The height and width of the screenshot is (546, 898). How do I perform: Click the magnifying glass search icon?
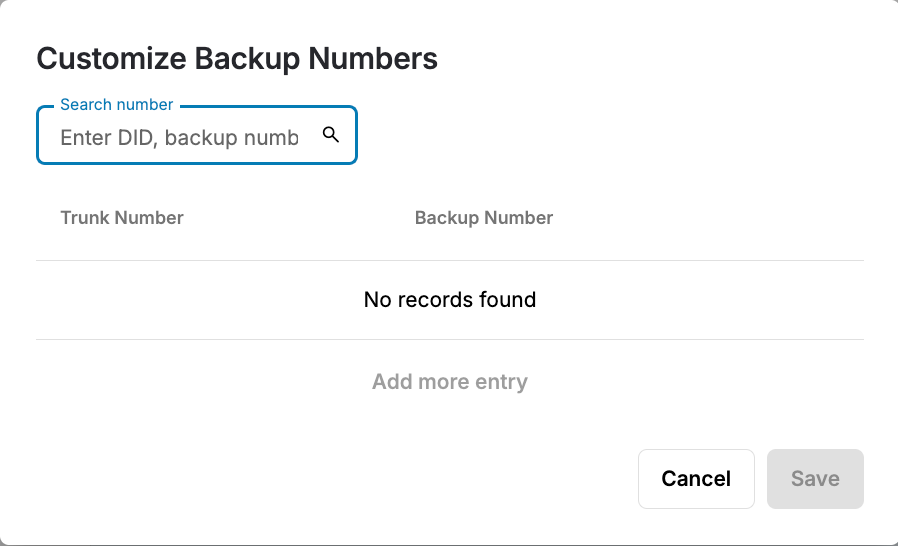(330, 135)
